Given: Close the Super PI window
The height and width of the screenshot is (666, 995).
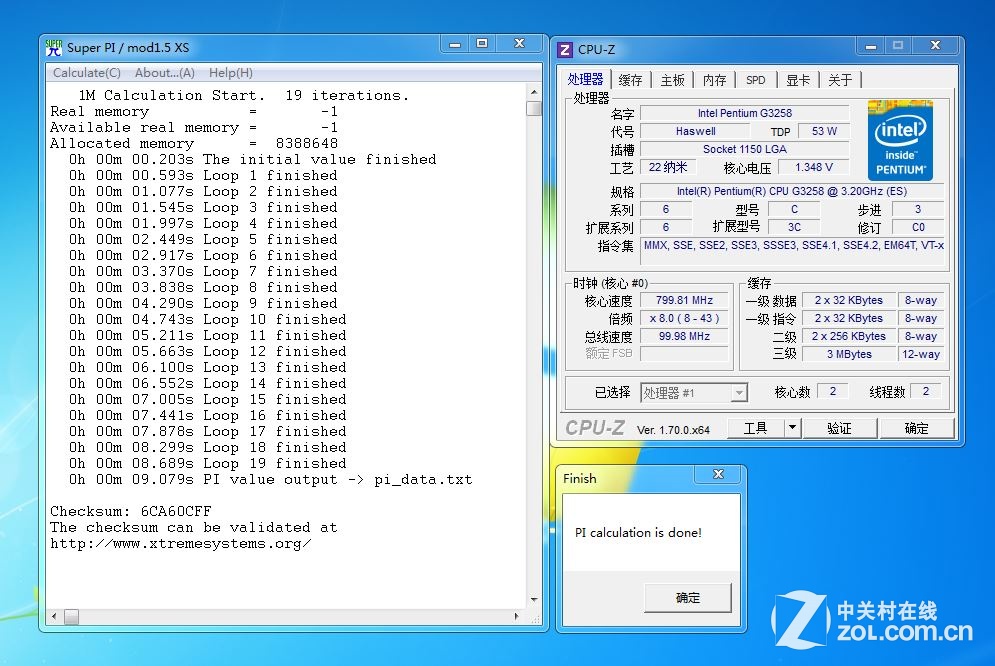Looking at the screenshot, I should click(x=520, y=44).
